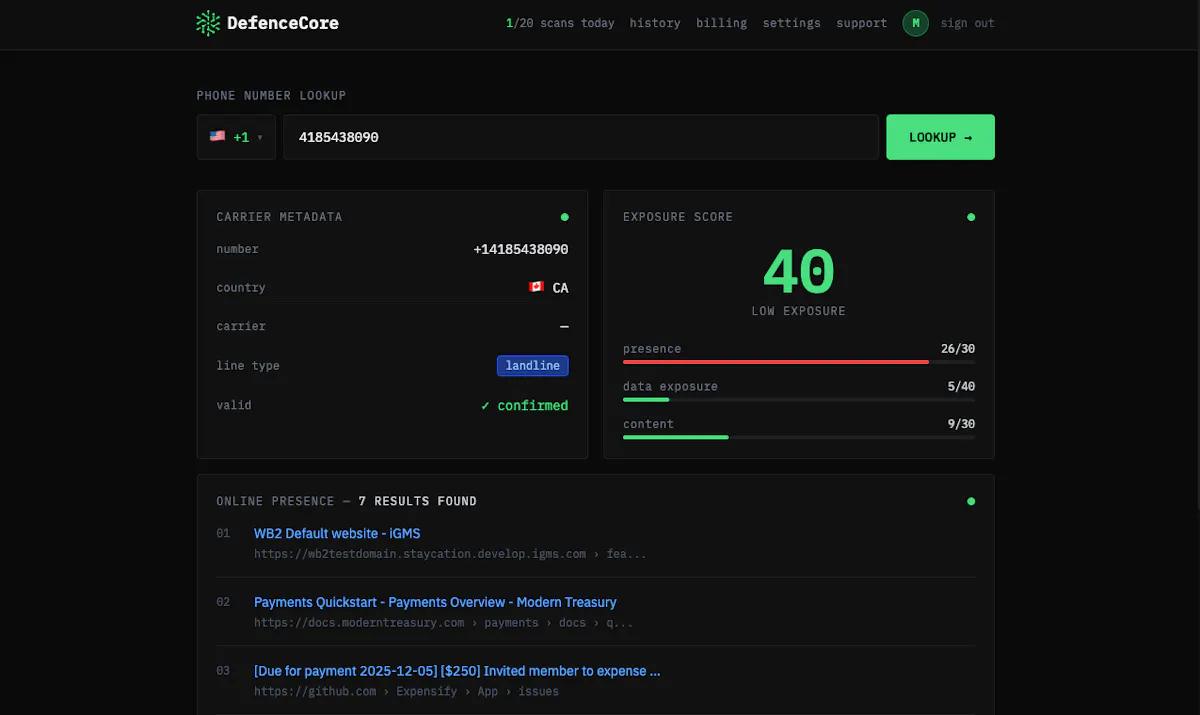
Task: Click the DefenceCore snowflake logo icon
Action: [208, 23]
